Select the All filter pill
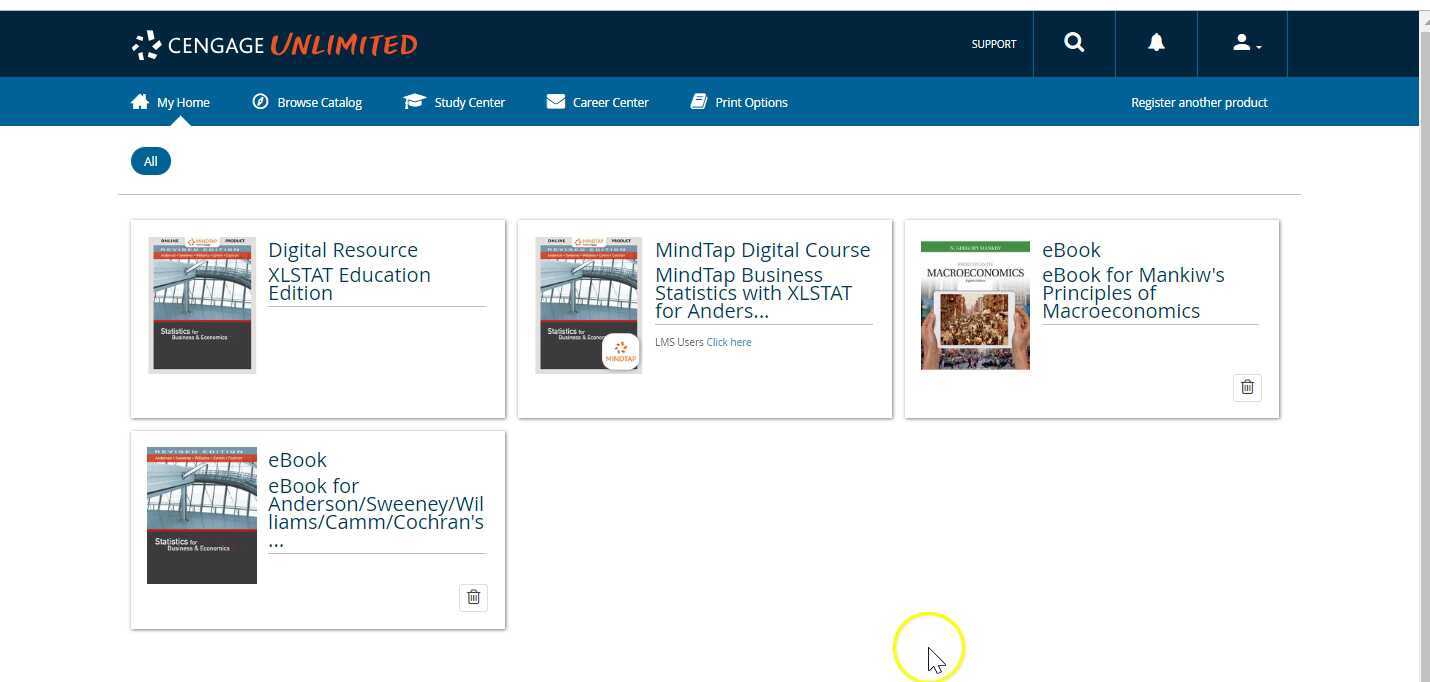 [x=150, y=161]
